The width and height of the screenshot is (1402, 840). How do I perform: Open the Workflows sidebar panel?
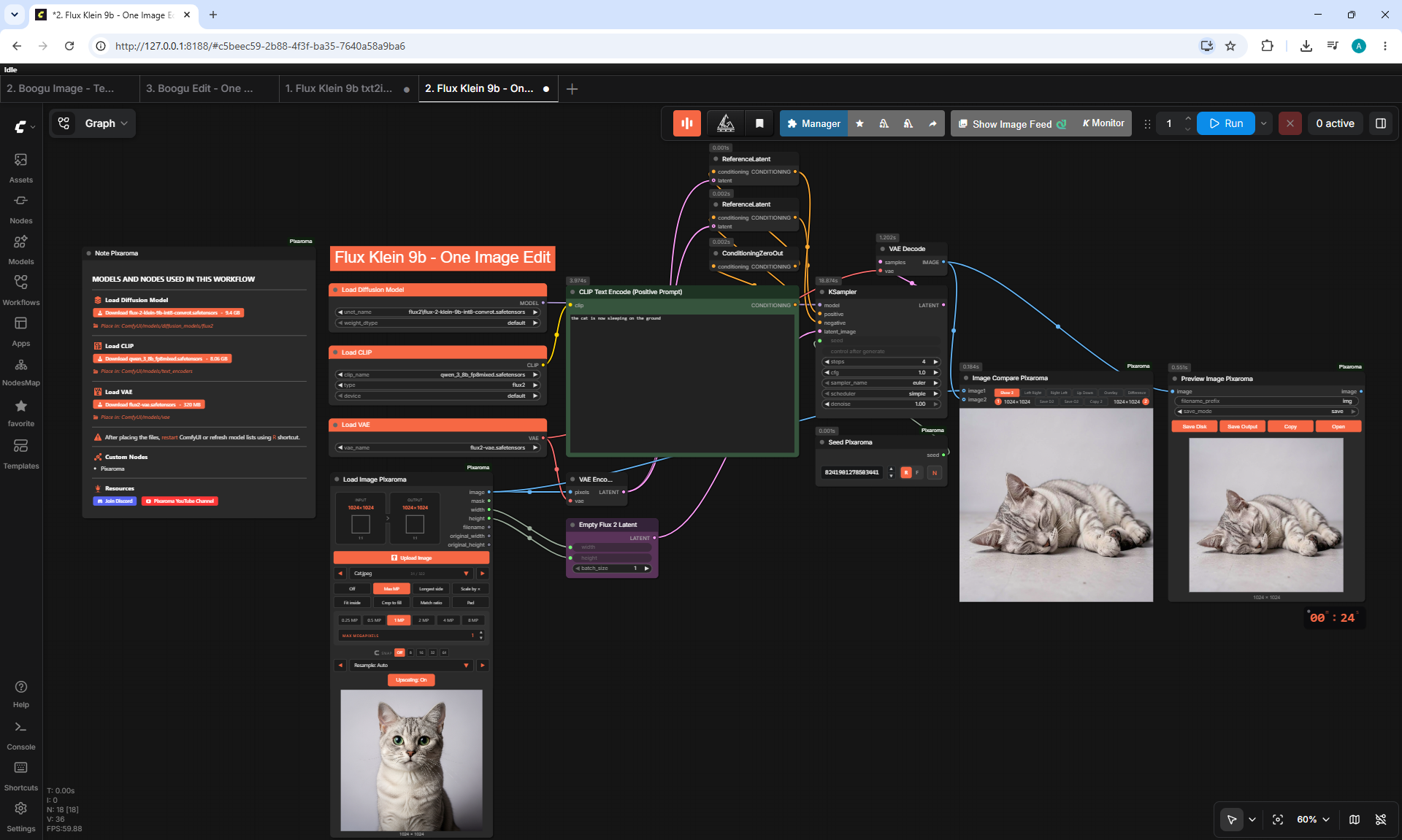[21, 290]
